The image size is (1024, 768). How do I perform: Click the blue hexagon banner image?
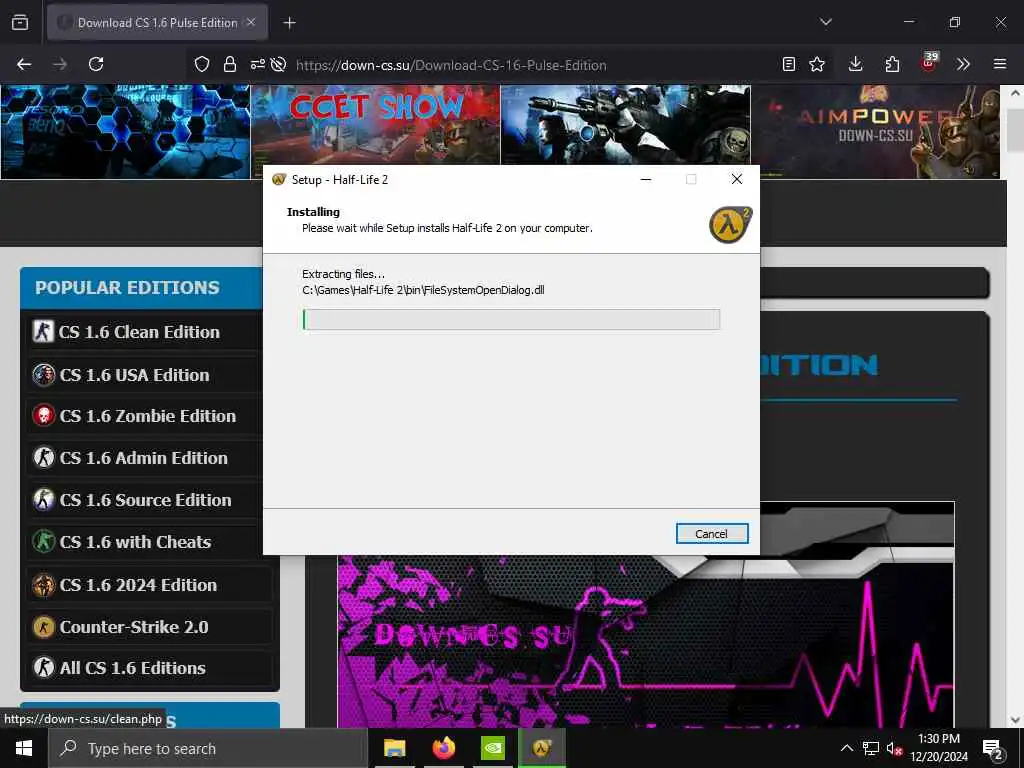tap(125, 131)
